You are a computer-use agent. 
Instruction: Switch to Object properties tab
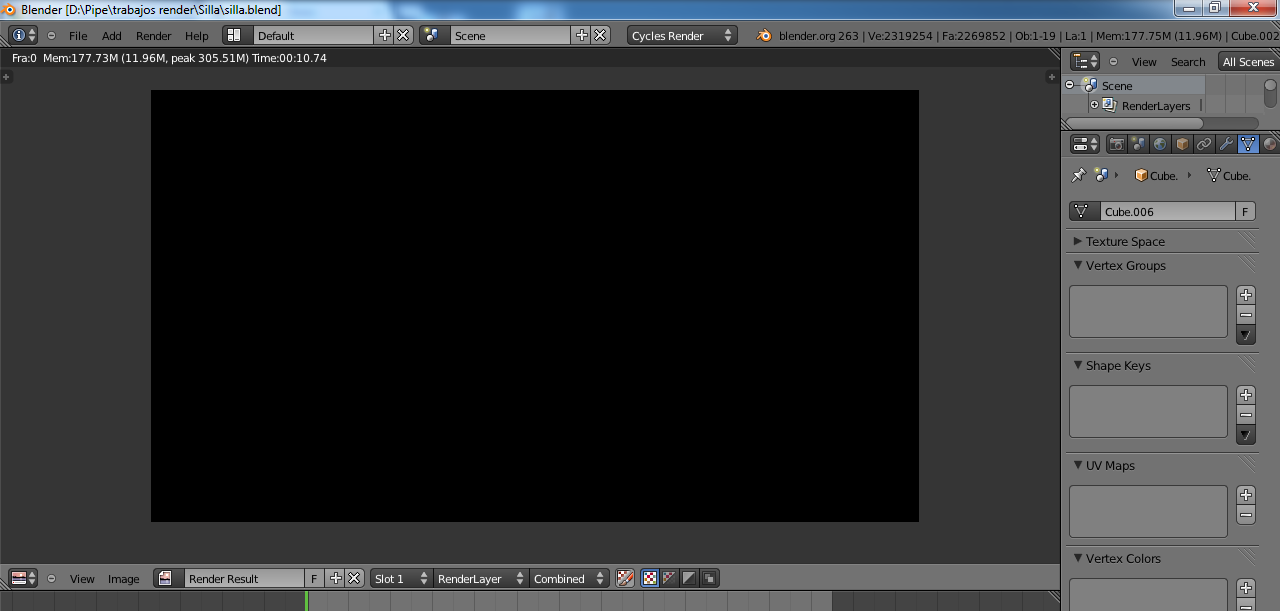pyautogui.click(x=1182, y=144)
